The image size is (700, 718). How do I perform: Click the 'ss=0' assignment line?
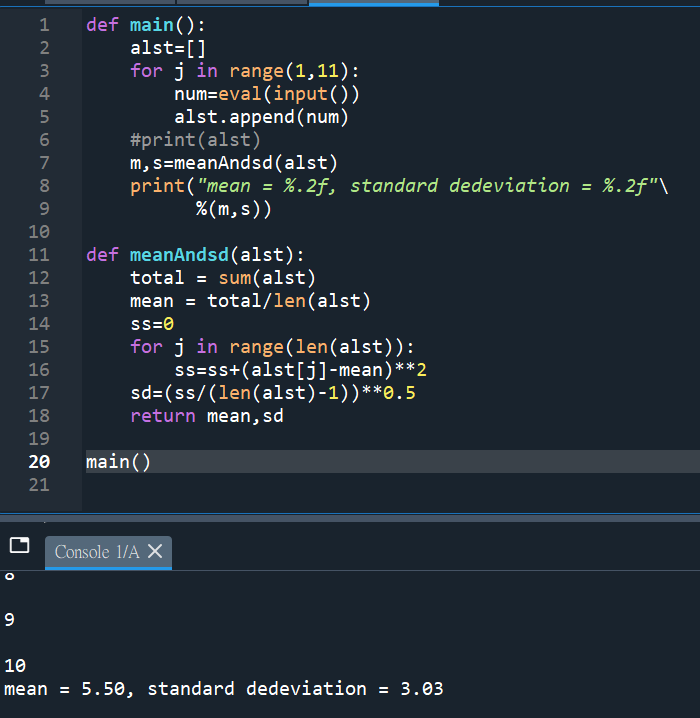pos(152,323)
